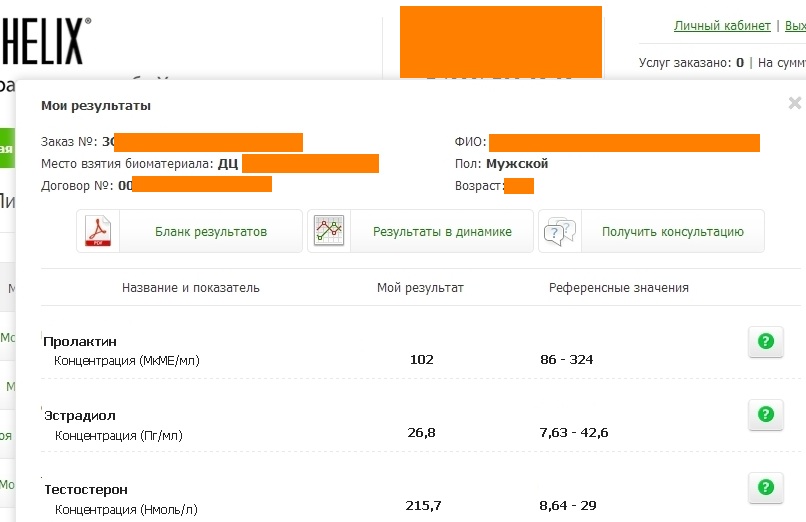Open the Личный кабинет link
Screen dimensions: 806x522
[722, 26]
